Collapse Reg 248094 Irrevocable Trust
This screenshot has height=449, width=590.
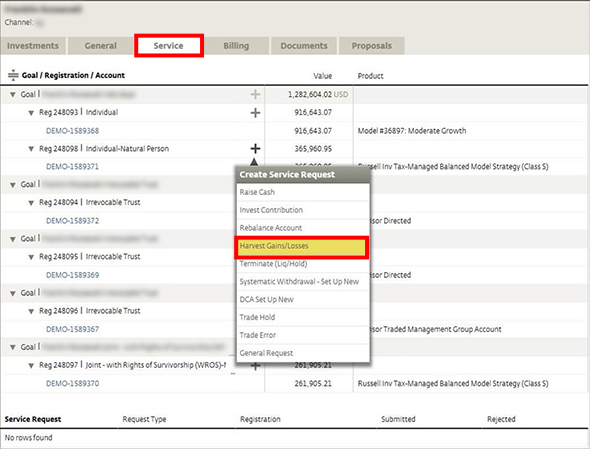pyautogui.click(x=31, y=203)
